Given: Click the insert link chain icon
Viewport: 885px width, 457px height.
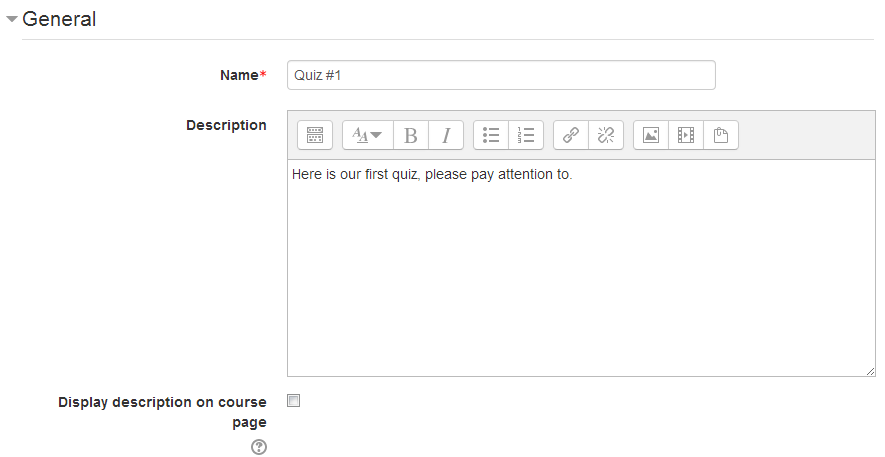Looking at the screenshot, I should 571,135.
